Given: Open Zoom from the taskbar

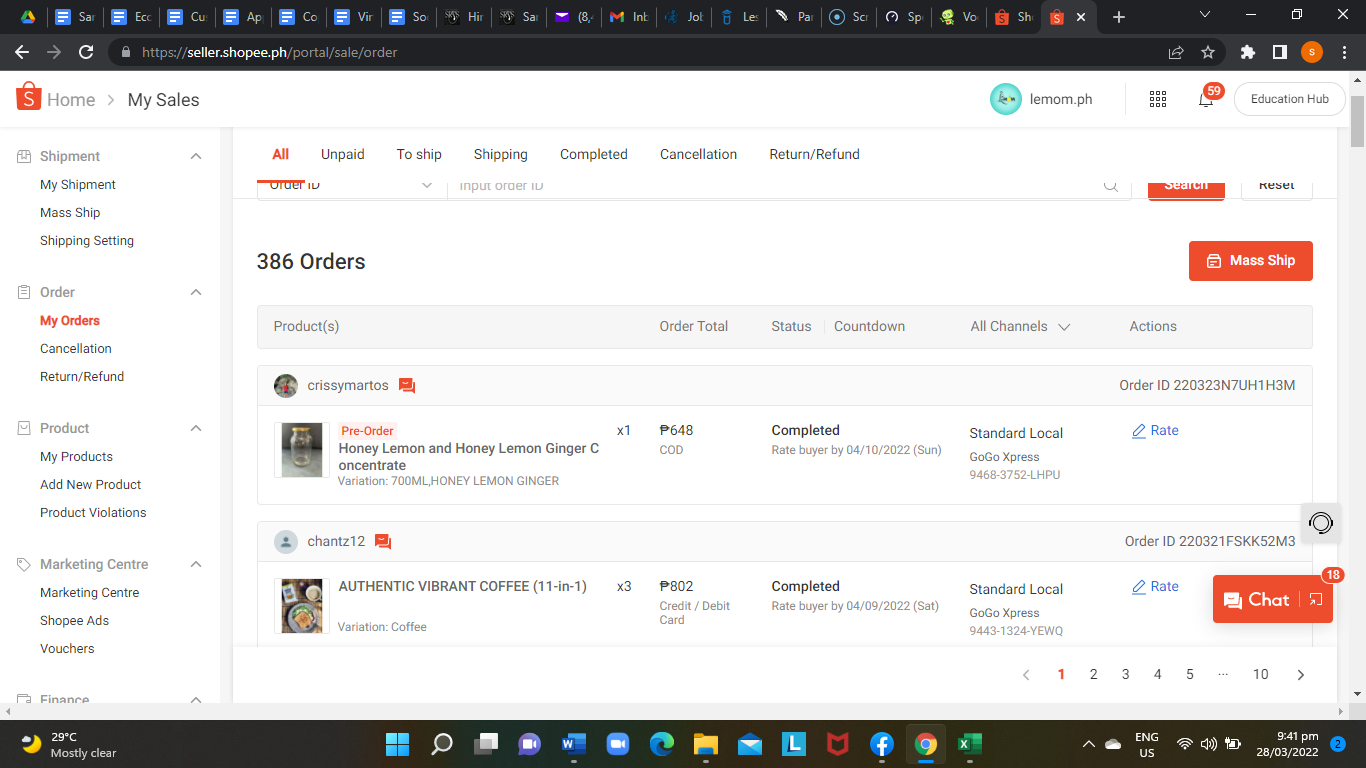Looking at the screenshot, I should (x=617, y=744).
